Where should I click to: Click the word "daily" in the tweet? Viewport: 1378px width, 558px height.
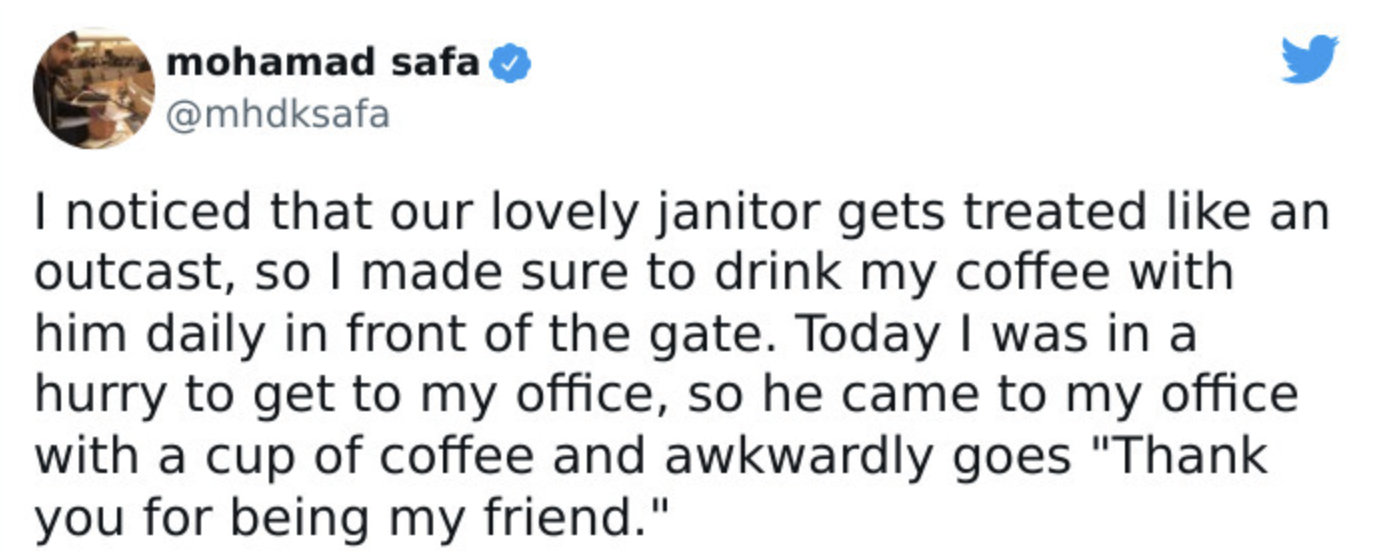pos(200,336)
